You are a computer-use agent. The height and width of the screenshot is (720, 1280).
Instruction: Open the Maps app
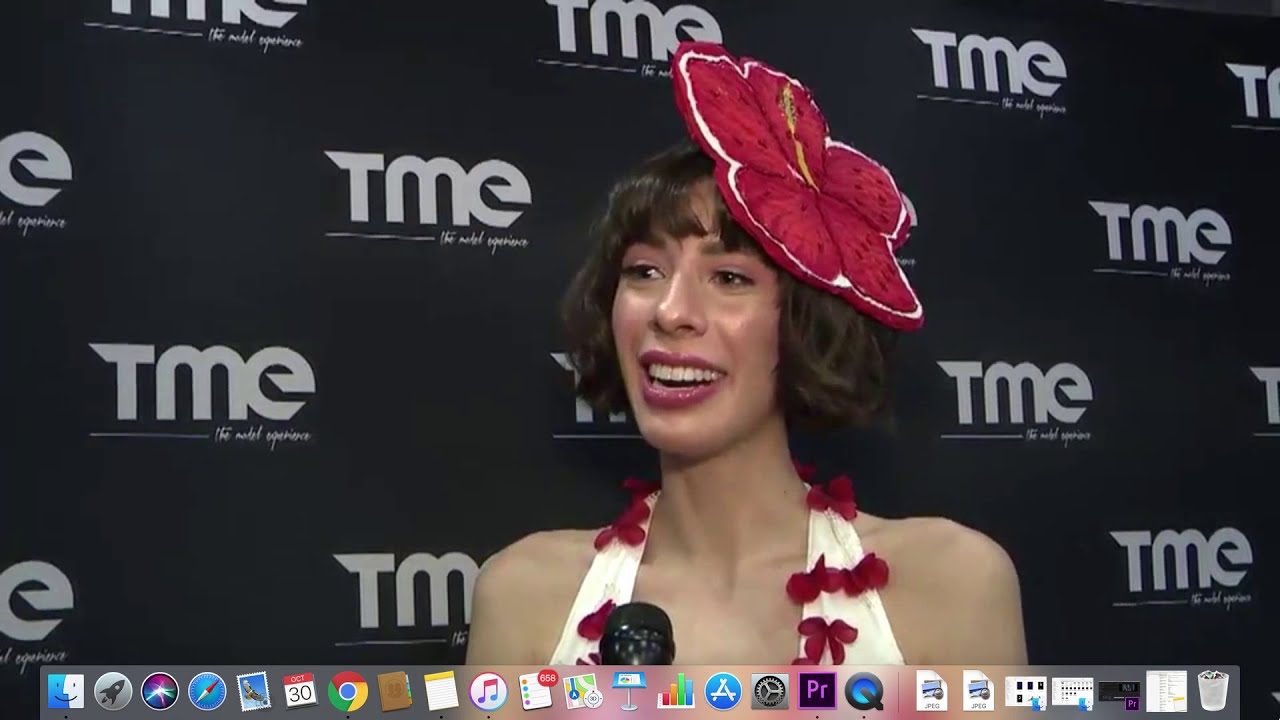pos(582,691)
